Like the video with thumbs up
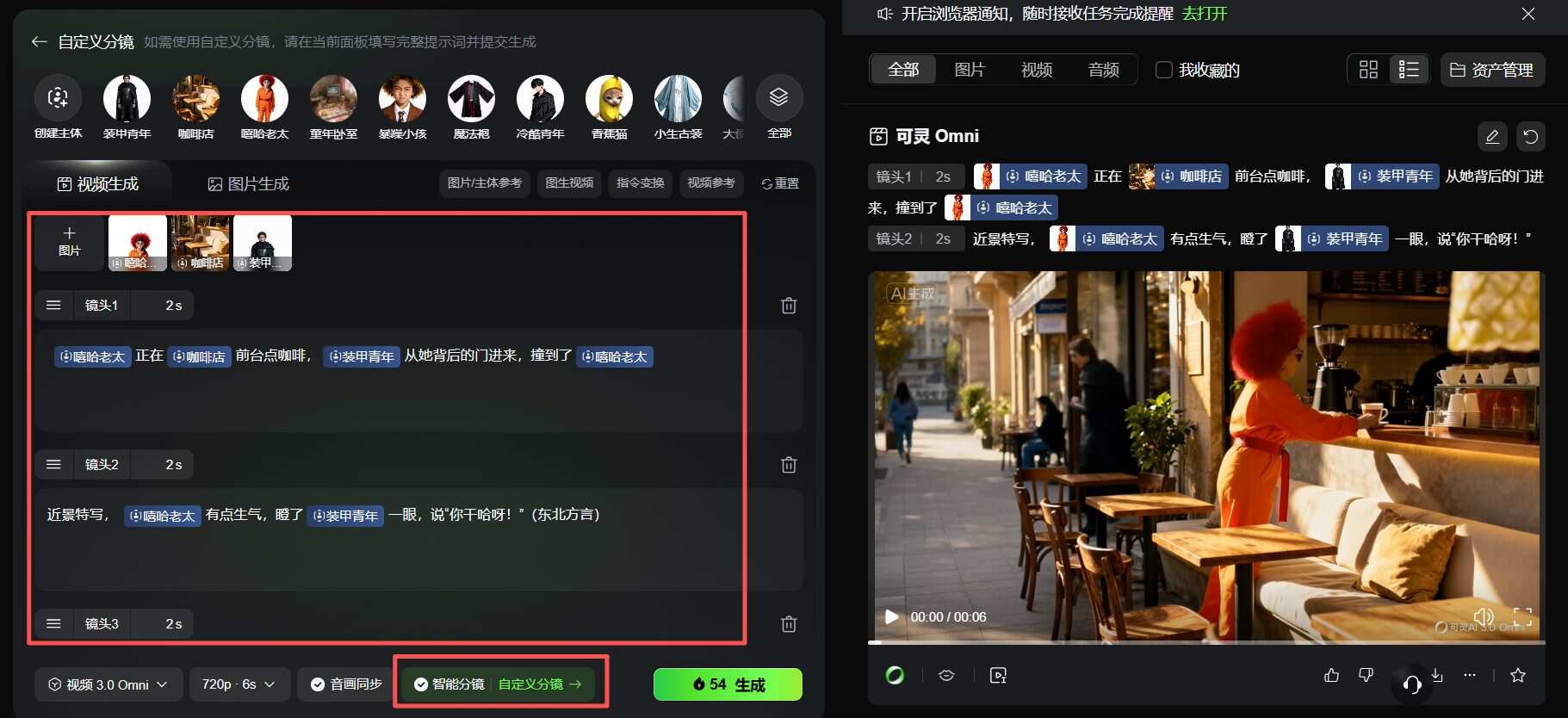This screenshot has height=718, width=1568. 1331,675
